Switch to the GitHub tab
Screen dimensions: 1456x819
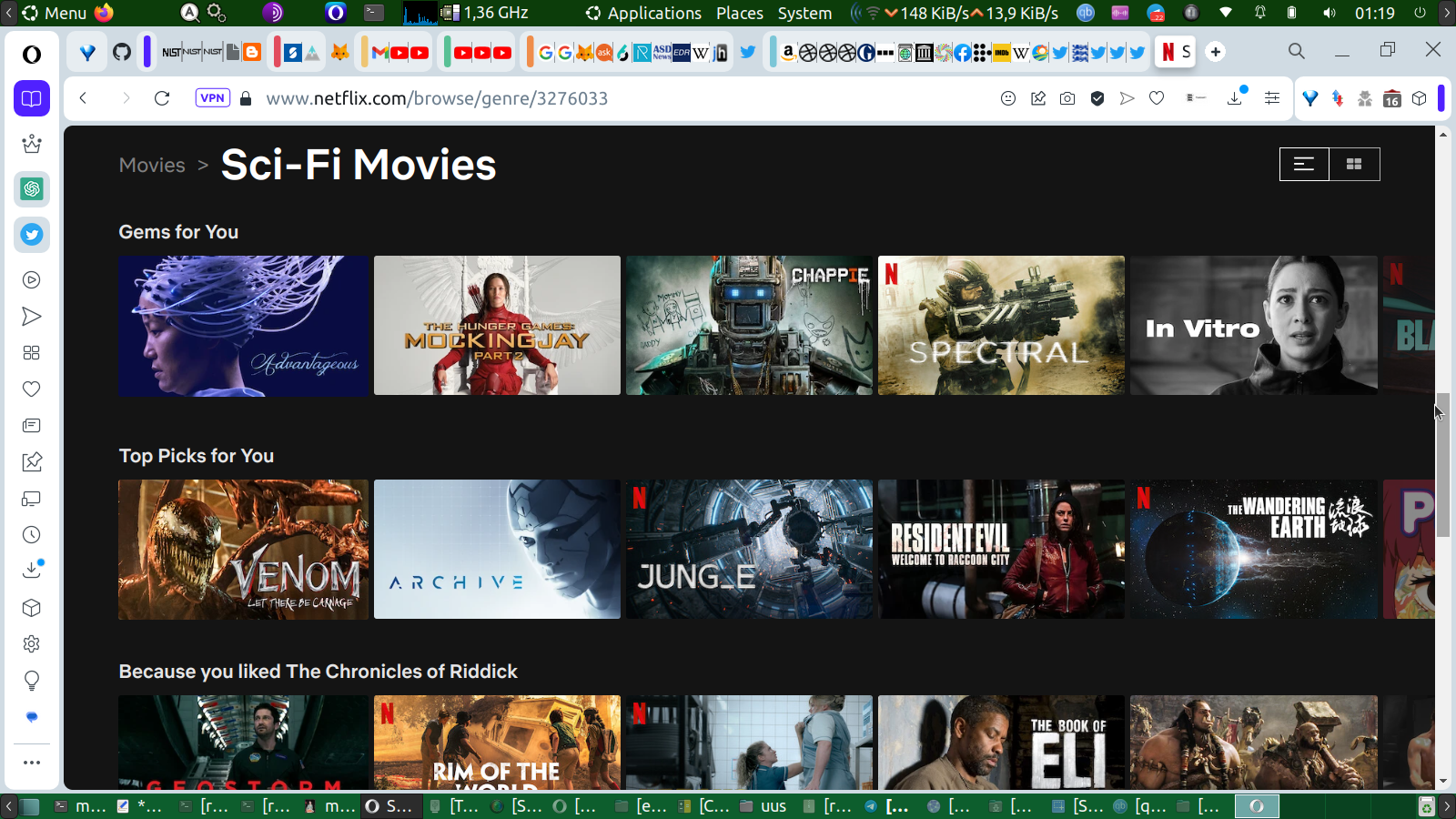tap(122, 52)
